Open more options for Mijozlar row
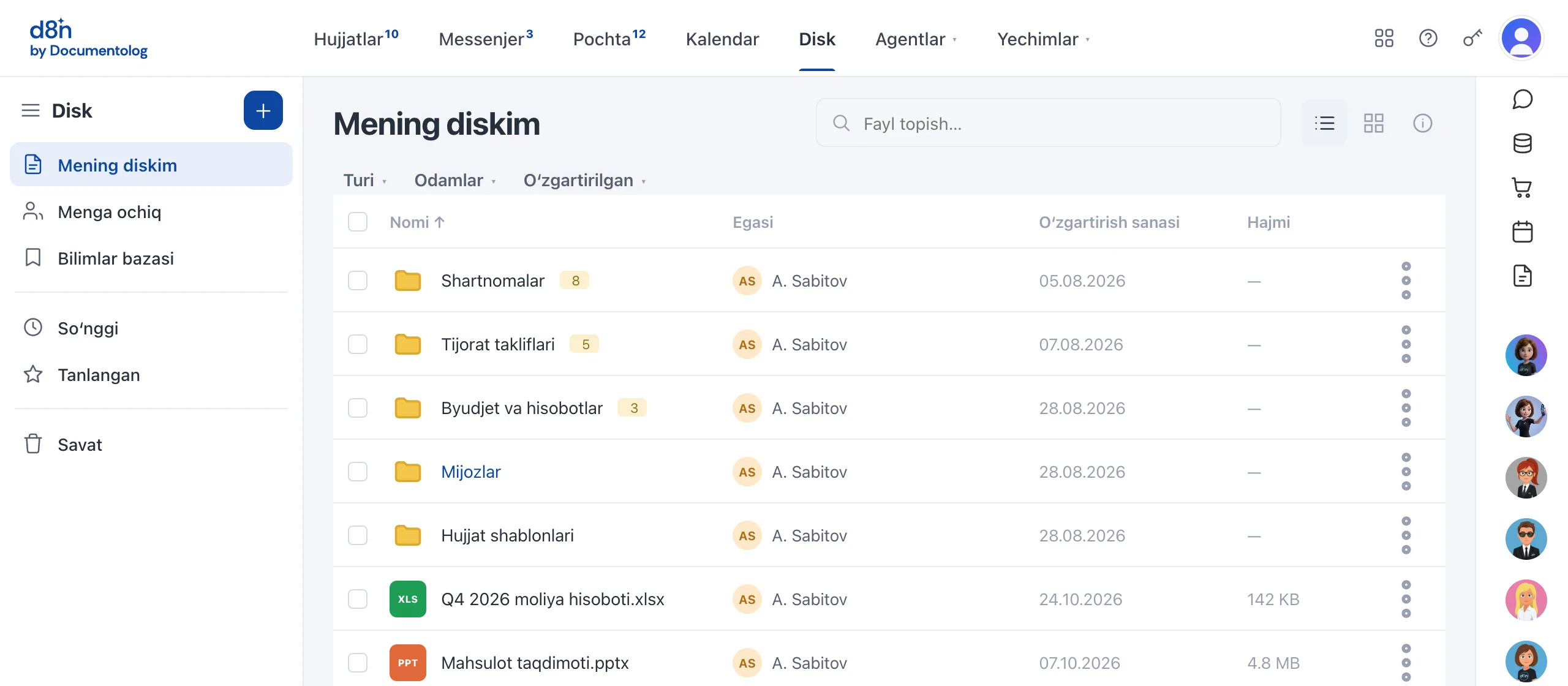This screenshot has width=1568, height=686. click(1406, 472)
